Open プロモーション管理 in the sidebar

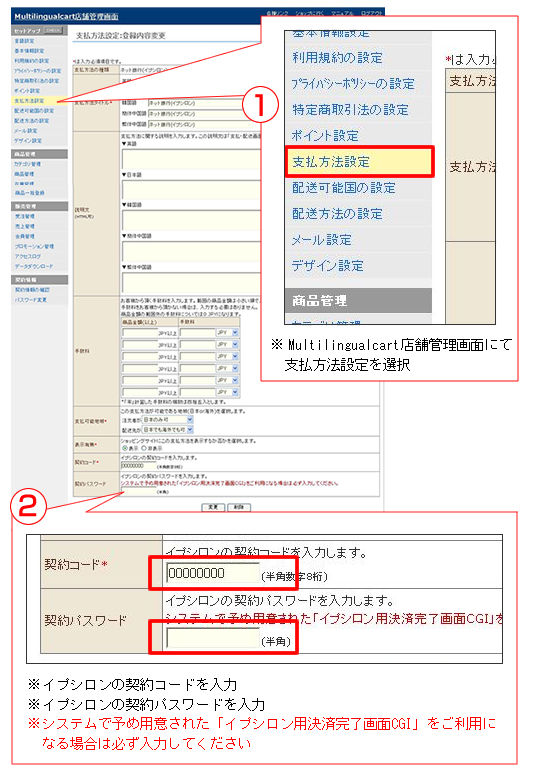coord(34,246)
